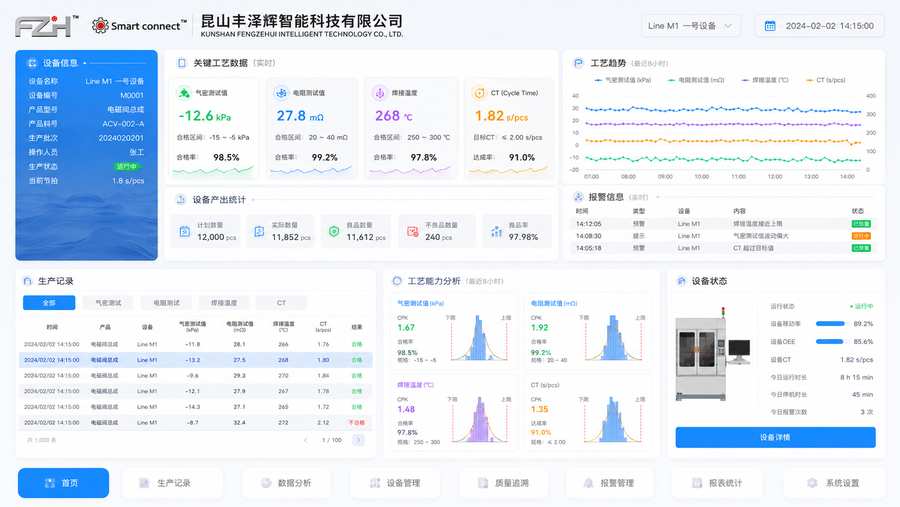Toggle the 焊接温度 (℃) chart legend
This screenshot has height=507, width=900.
pos(765,80)
